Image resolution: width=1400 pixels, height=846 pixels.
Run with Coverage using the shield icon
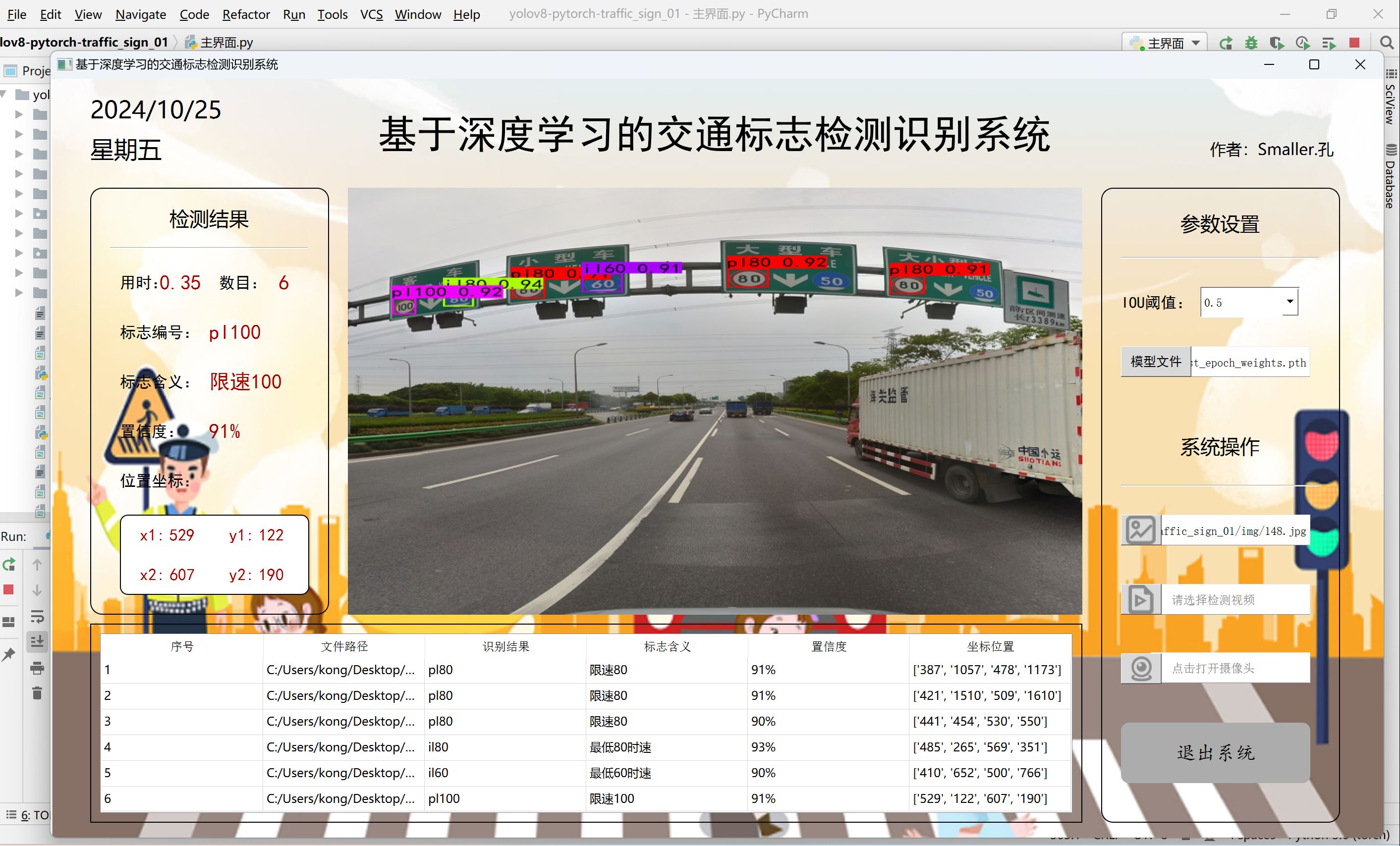pos(1277,43)
